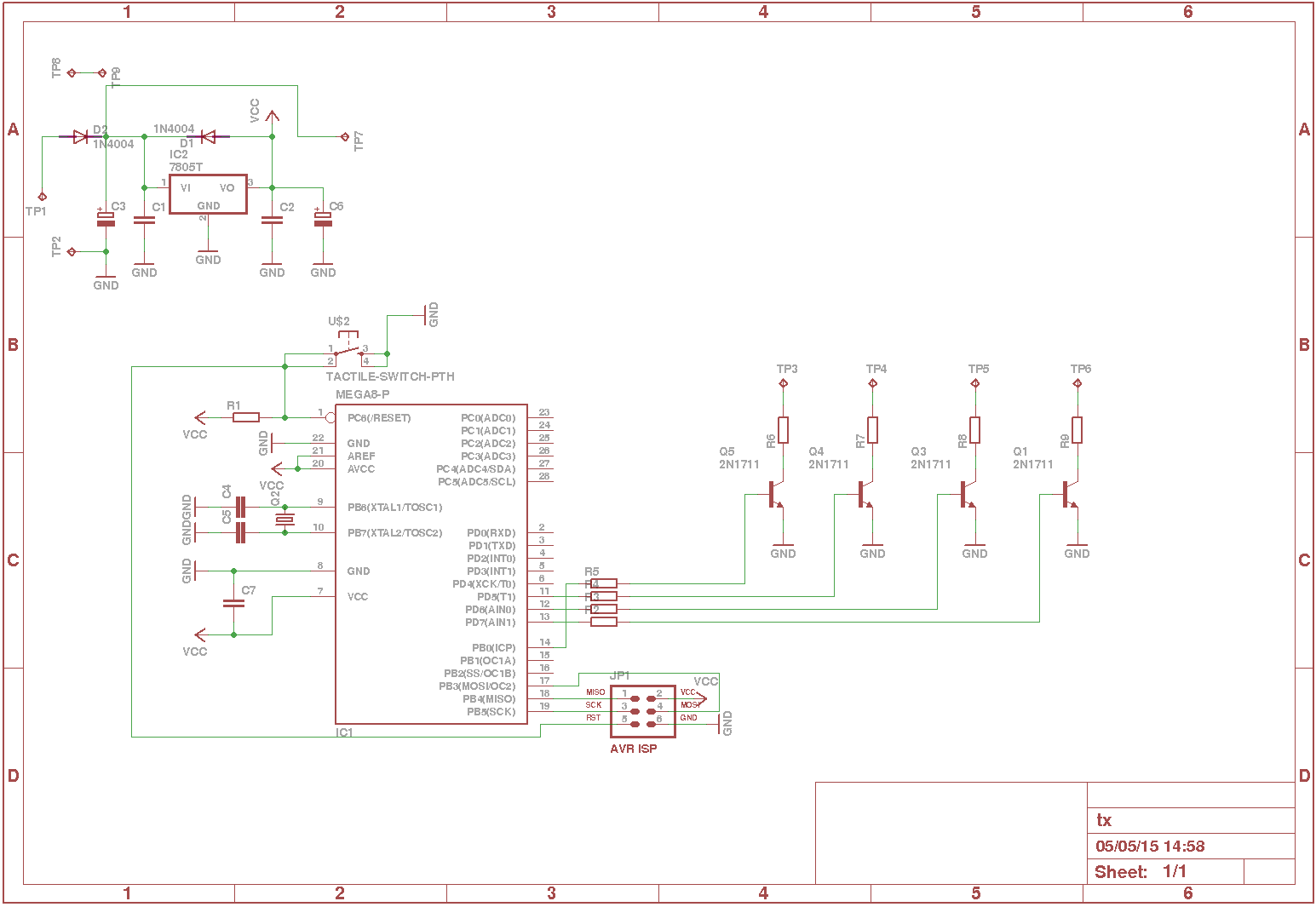Select the Q5 2N1711 transistor symbol

pos(775,494)
